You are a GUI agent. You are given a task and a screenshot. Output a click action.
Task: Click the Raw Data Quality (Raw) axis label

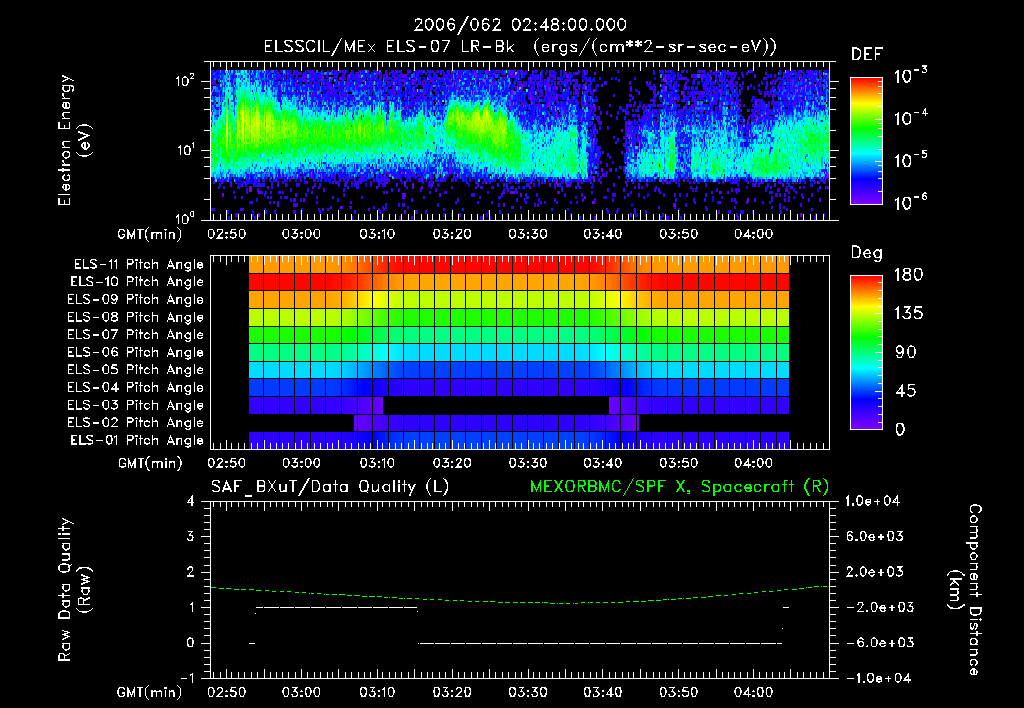(x=74, y=590)
